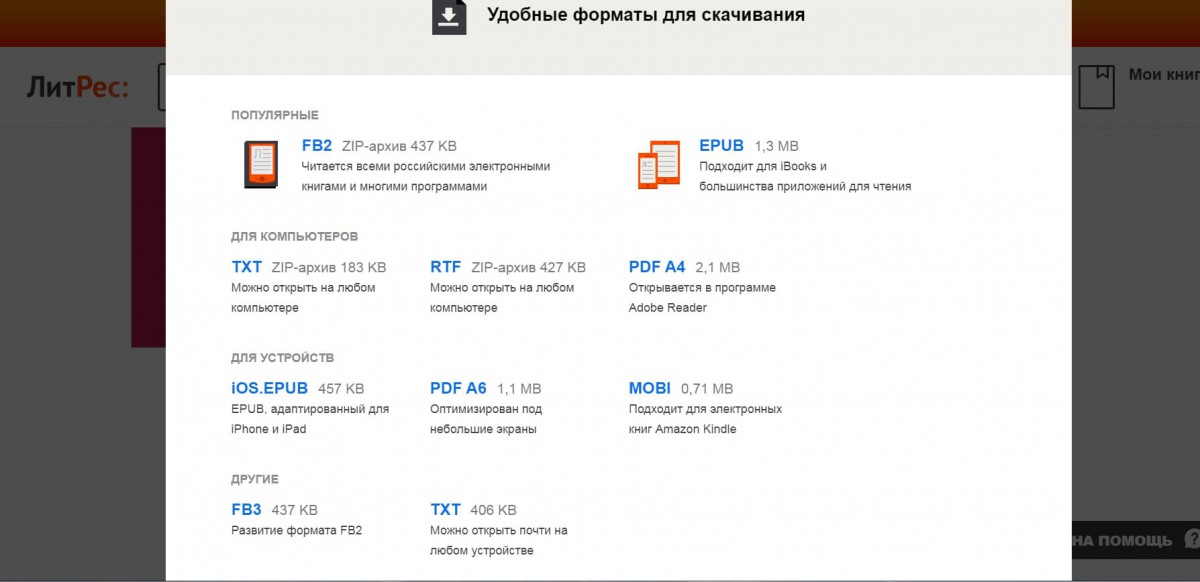Image resolution: width=1200 pixels, height=582 pixels.
Task: Download the iOS.EPUB version
Action: [x=270, y=388]
